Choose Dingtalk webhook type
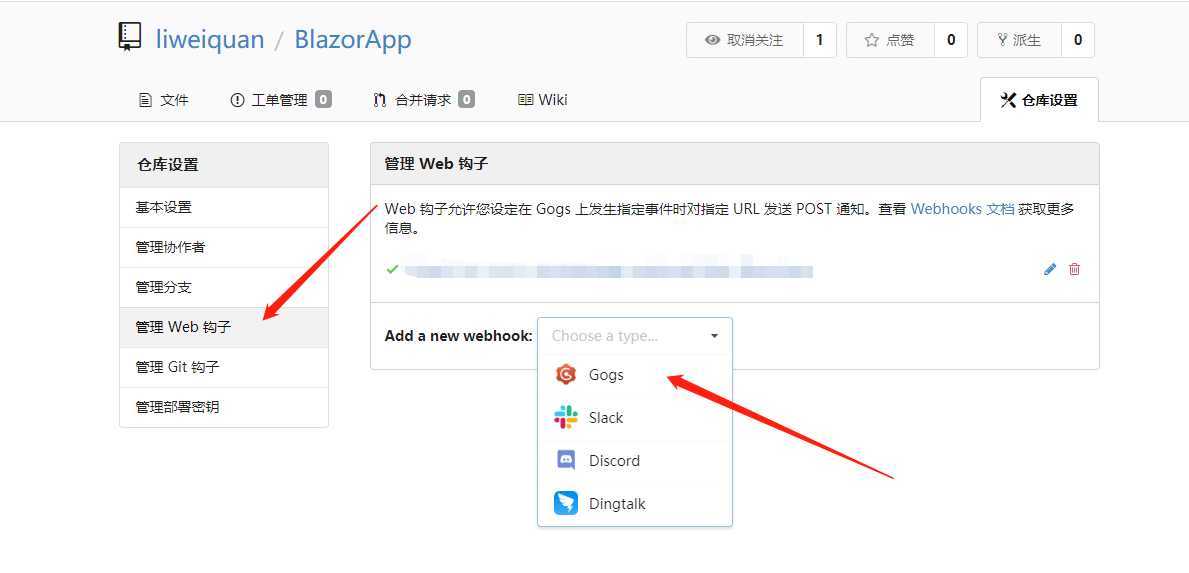This screenshot has height=573, width=1189. click(x=635, y=503)
